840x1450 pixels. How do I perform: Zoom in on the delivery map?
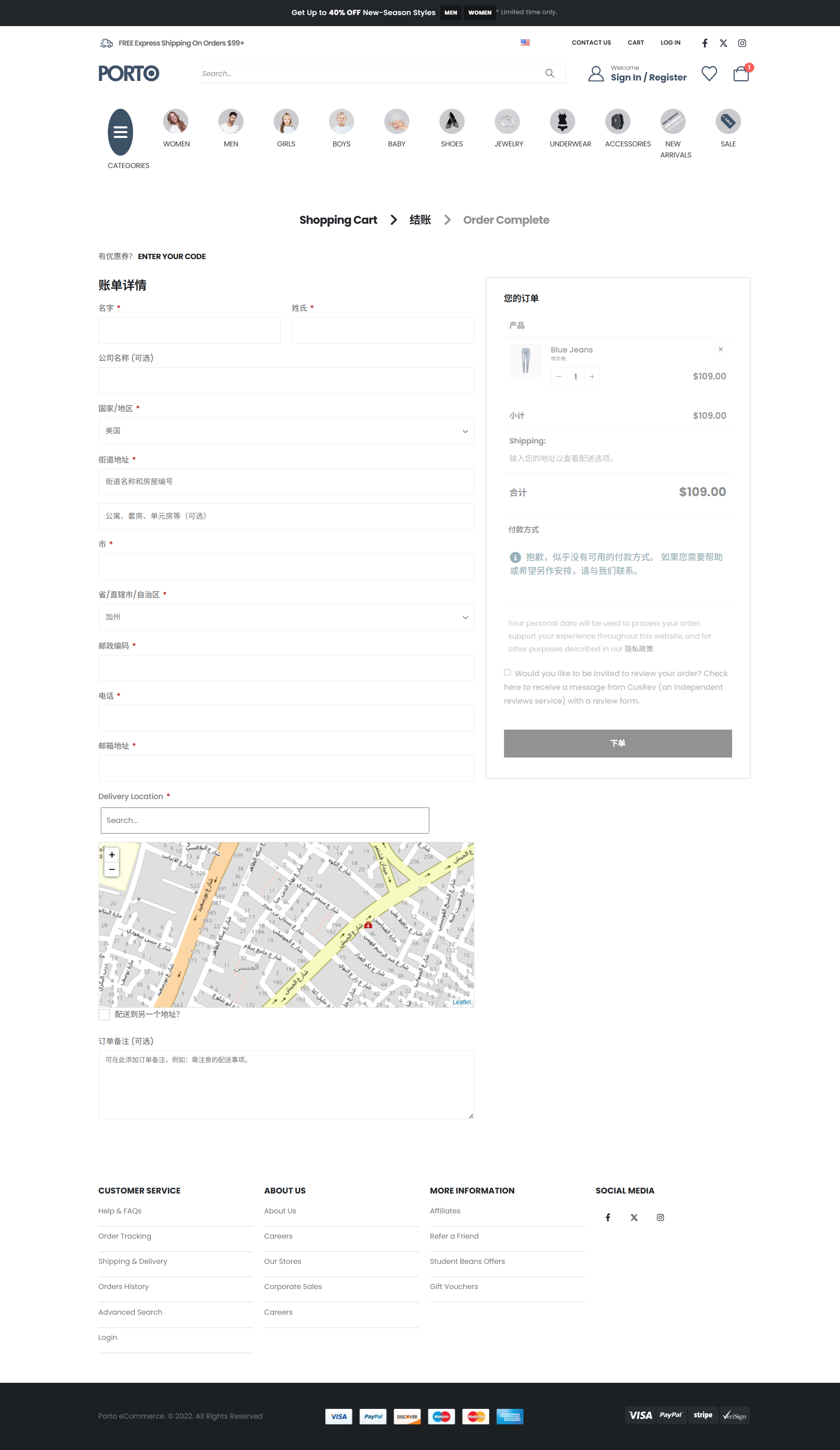[112, 854]
